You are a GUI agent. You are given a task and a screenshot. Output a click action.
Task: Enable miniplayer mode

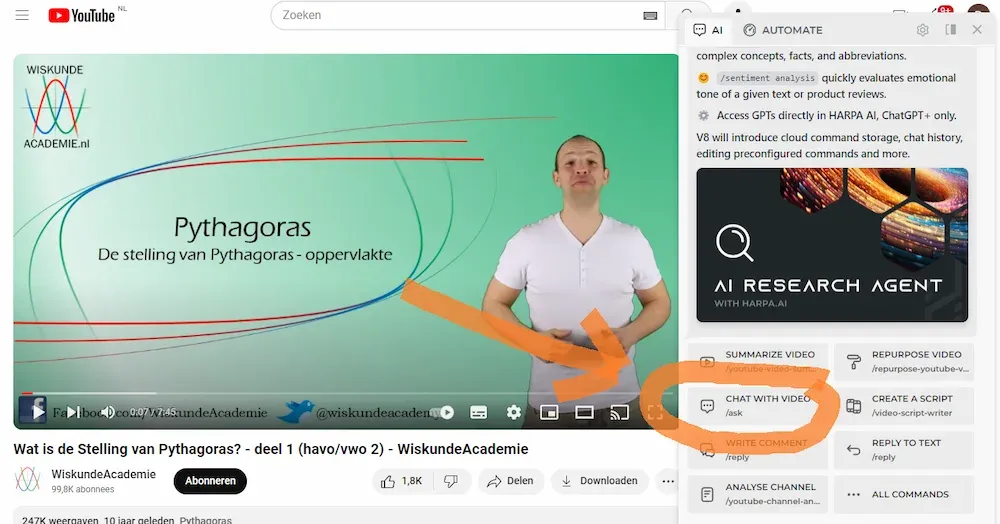point(548,412)
